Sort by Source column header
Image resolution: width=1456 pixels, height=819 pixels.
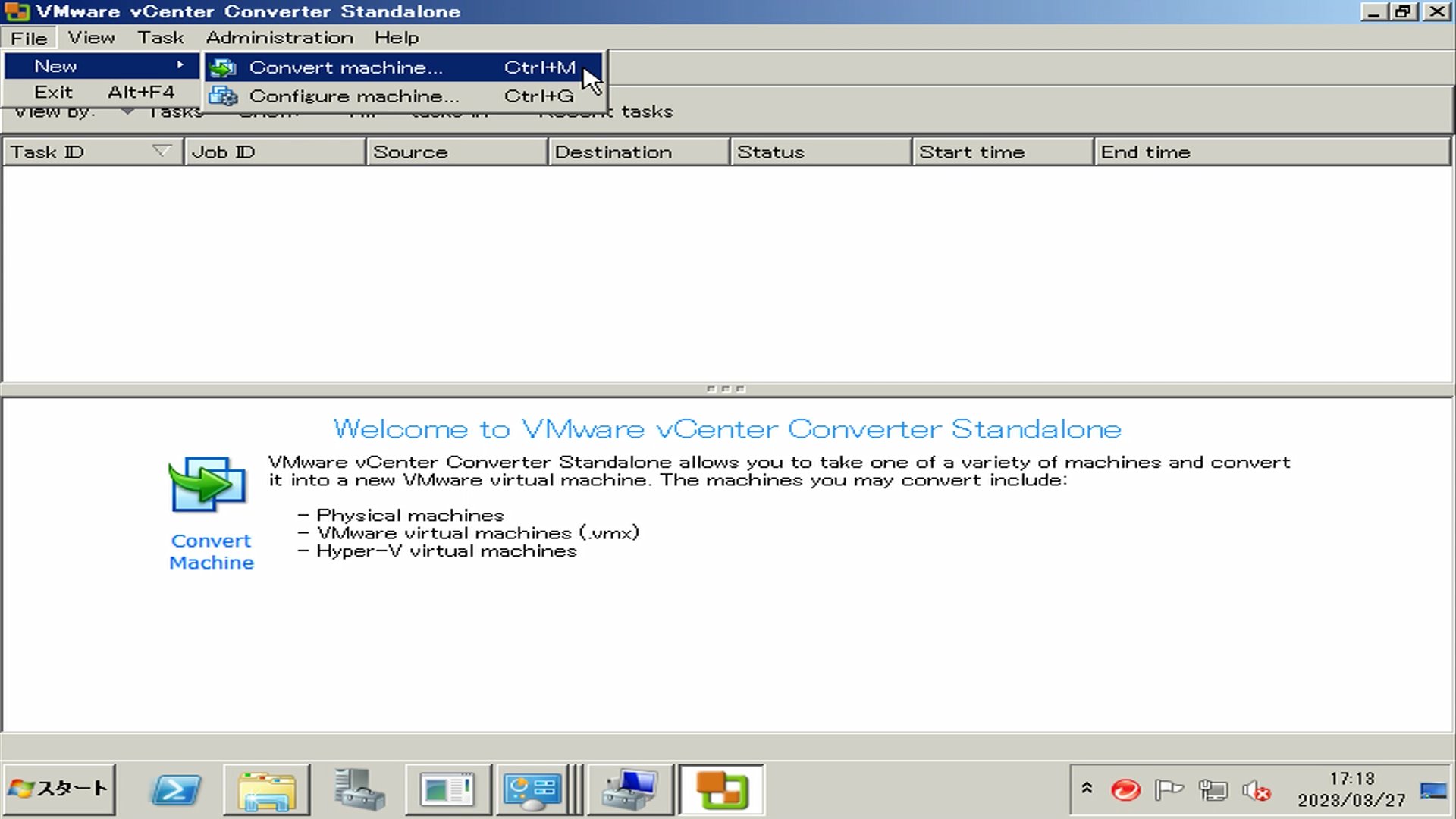457,152
